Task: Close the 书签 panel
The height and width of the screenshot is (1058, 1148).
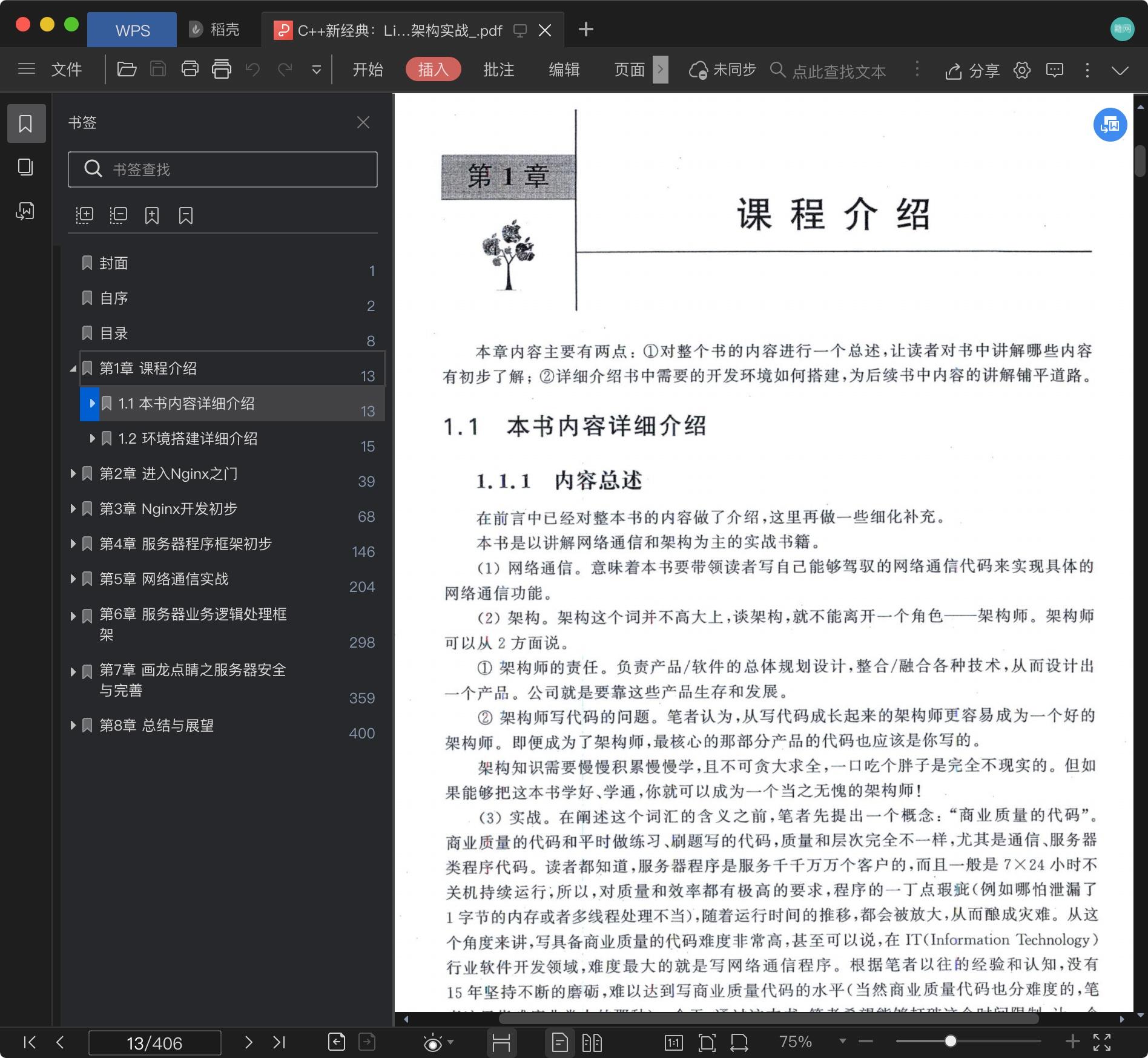Action: [x=363, y=122]
